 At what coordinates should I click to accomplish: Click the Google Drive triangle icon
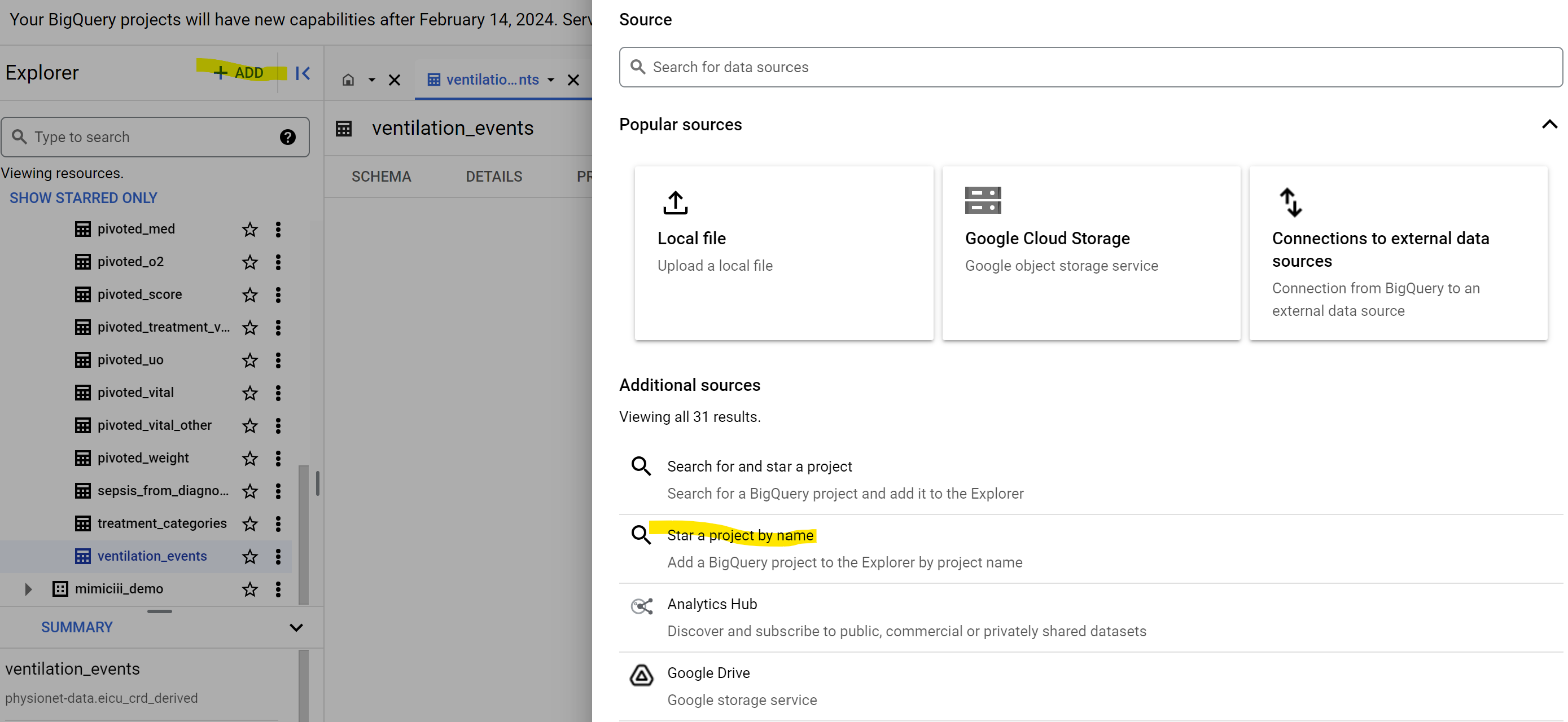pos(642,675)
